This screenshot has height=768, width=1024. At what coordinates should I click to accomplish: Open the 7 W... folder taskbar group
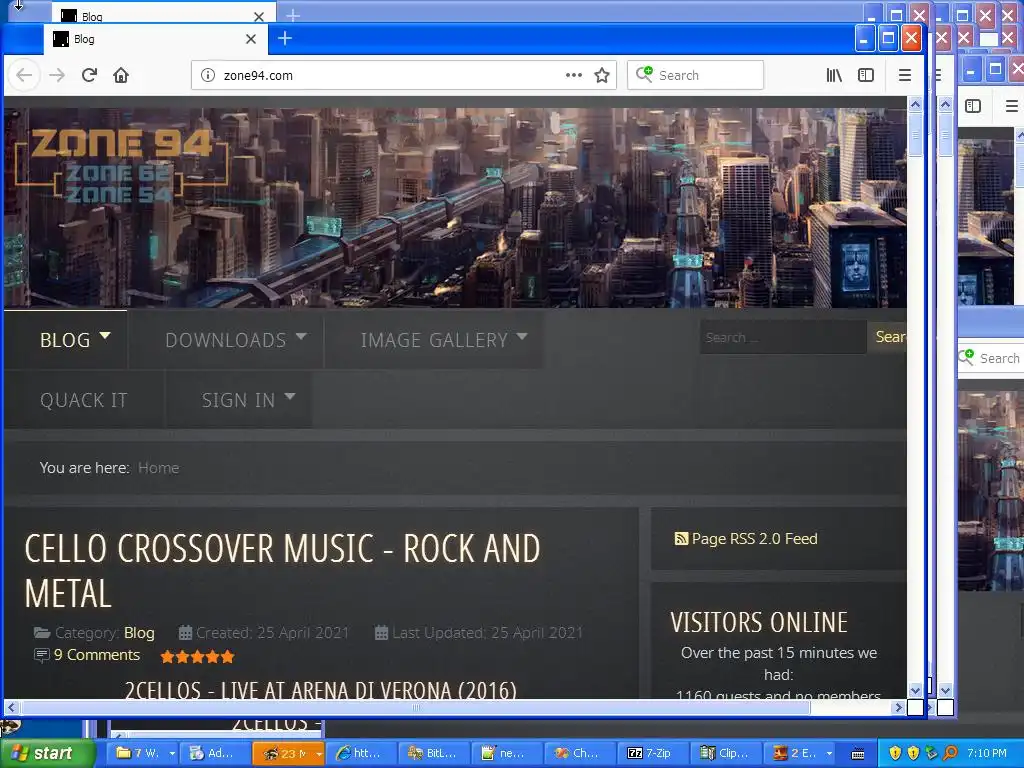139,753
